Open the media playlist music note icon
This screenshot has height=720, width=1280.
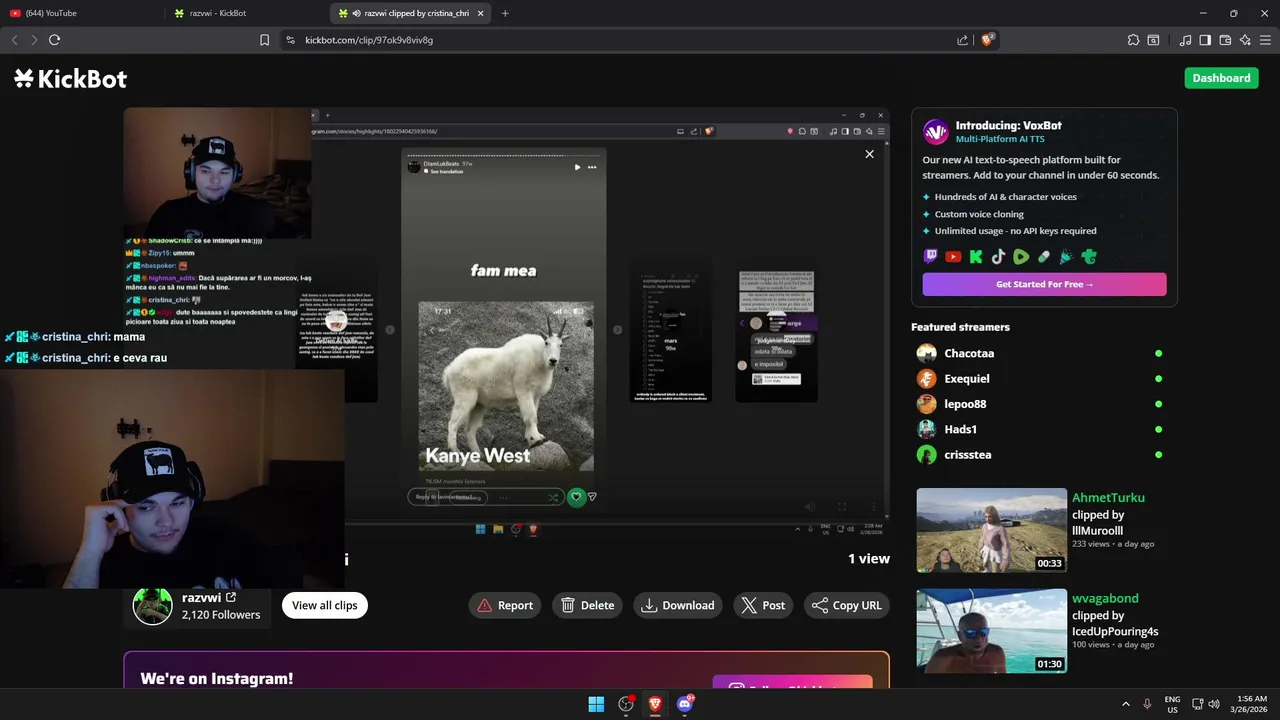[x=1185, y=40]
